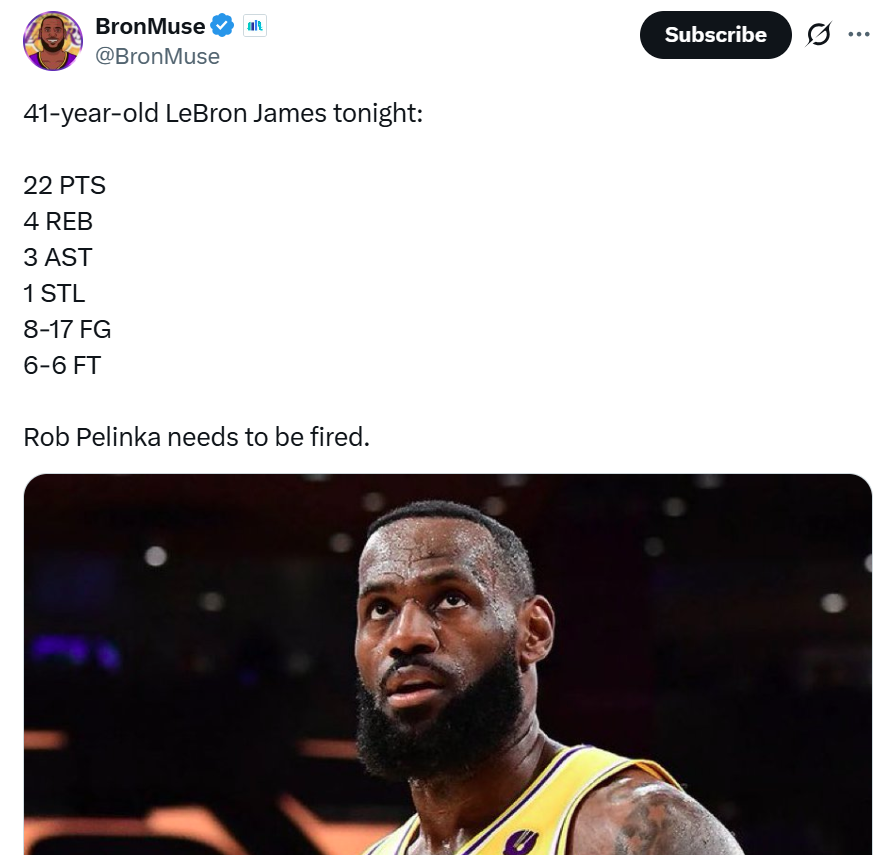885x855 pixels.
Task: Click the "Rob Pelinka needs to be fired." sentence
Action: (x=196, y=437)
